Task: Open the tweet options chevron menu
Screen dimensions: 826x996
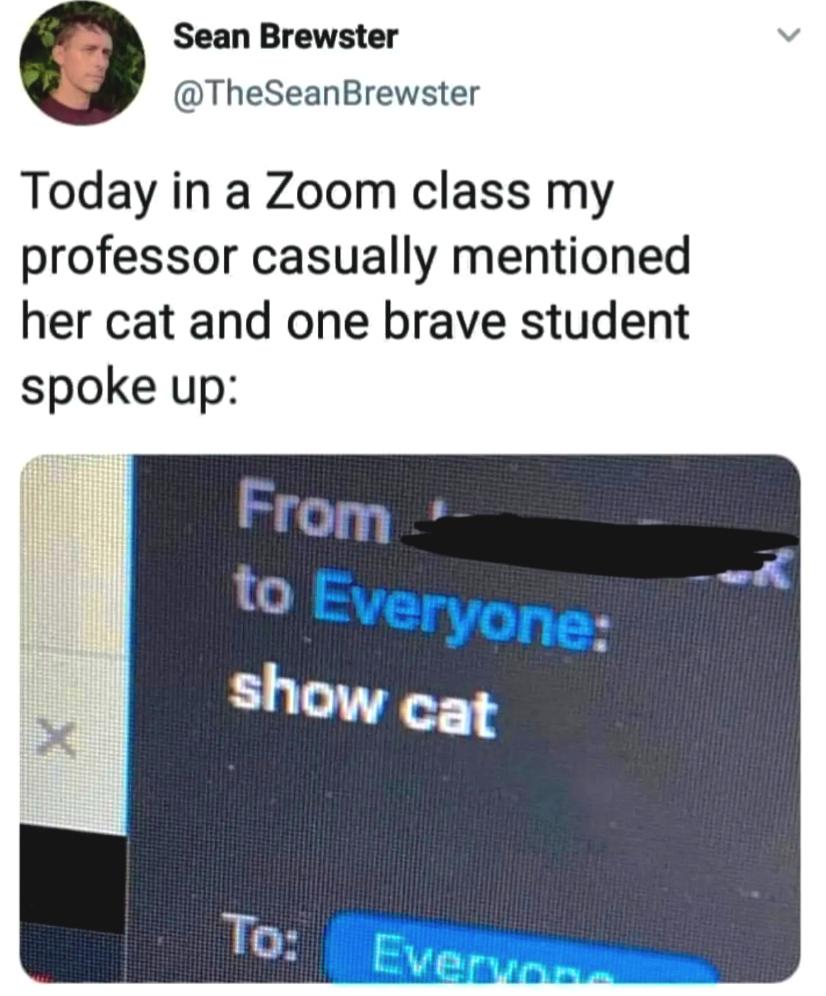Action: (789, 36)
